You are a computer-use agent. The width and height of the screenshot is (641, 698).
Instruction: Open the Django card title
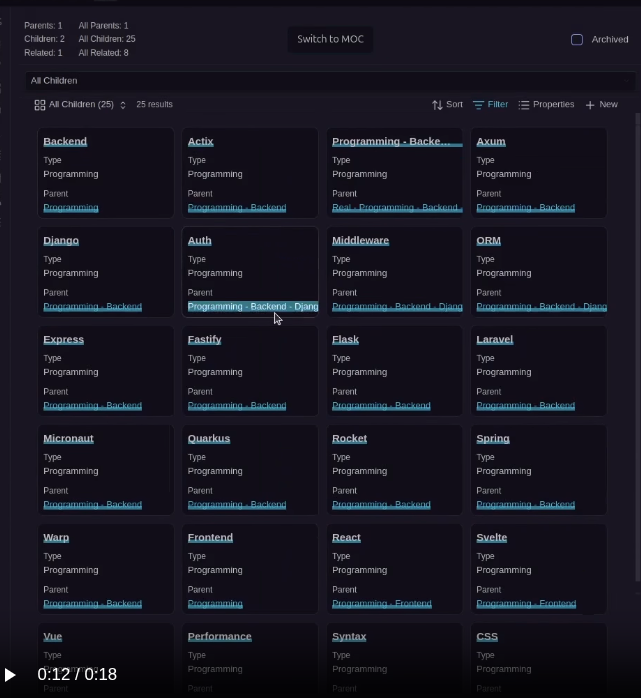(61, 241)
